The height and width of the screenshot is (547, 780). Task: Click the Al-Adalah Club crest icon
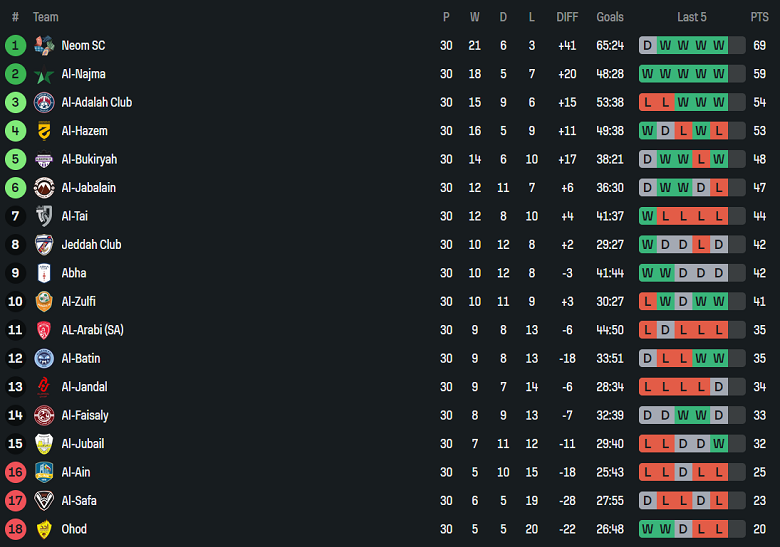[x=44, y=102]
